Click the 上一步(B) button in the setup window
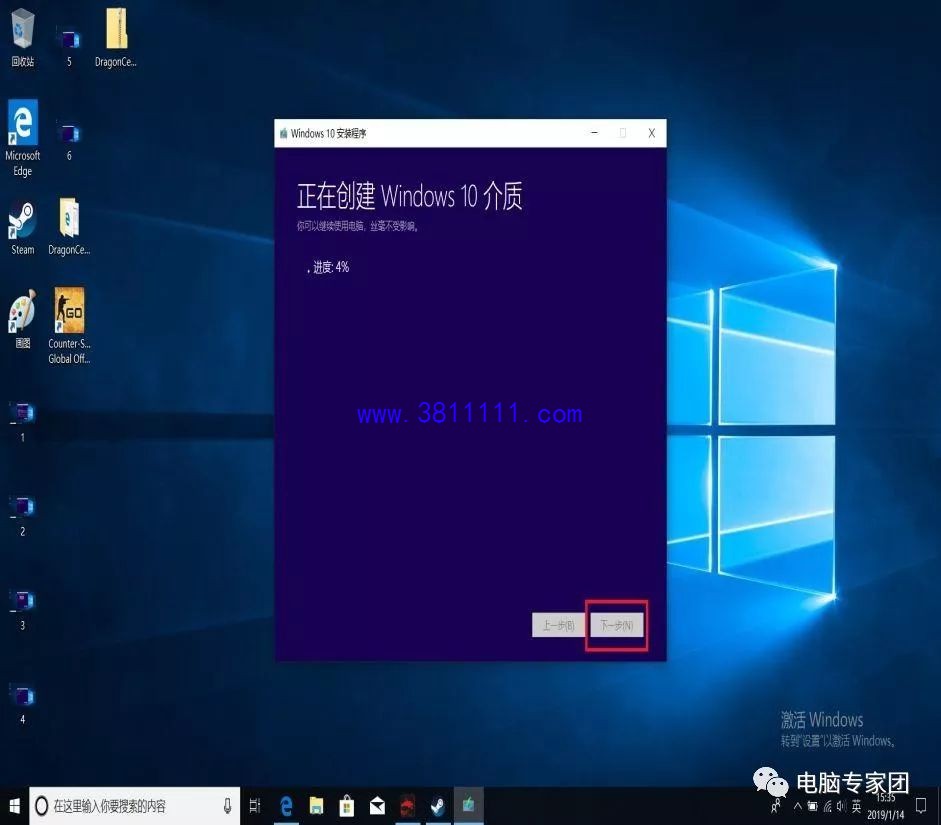Viewport: 941px width, 825px height. (558, 625)
